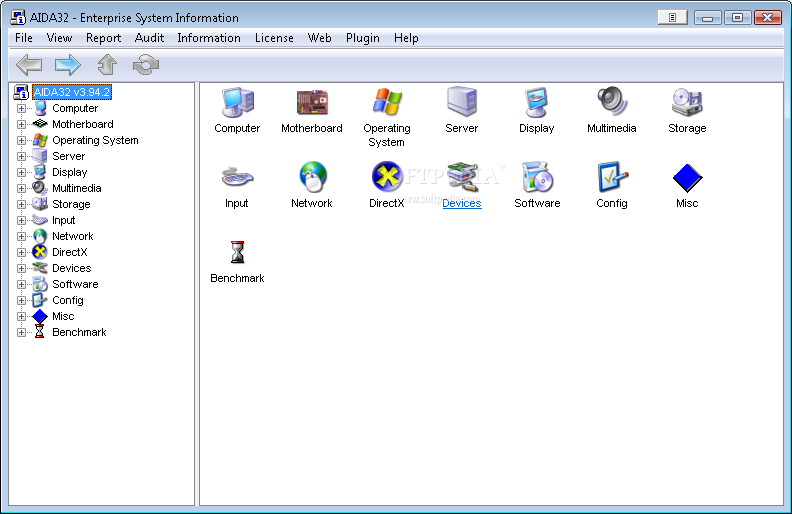Open the File menu
The width and height of the screenshot is (792, 514).
[x=24, y=38]
